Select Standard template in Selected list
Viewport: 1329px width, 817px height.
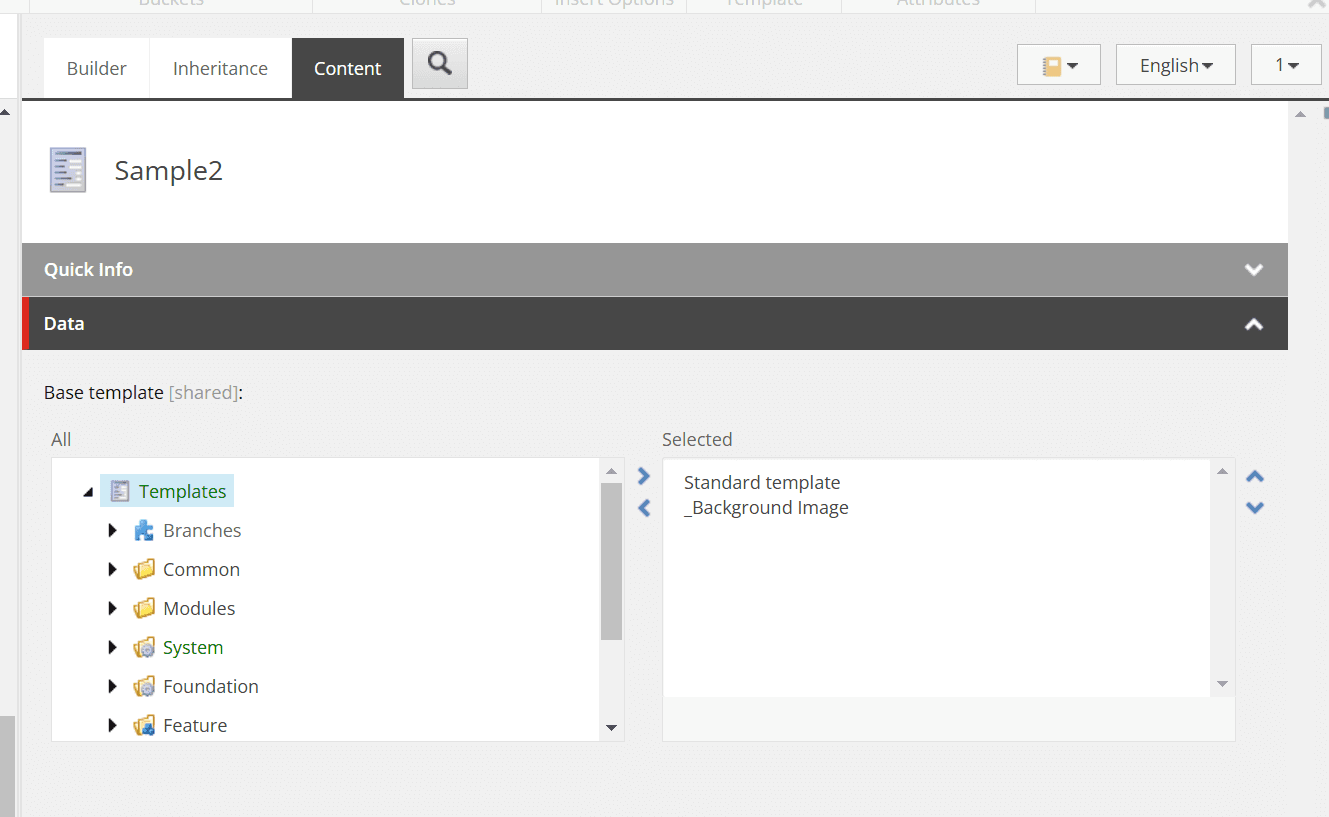pos(762,482)
